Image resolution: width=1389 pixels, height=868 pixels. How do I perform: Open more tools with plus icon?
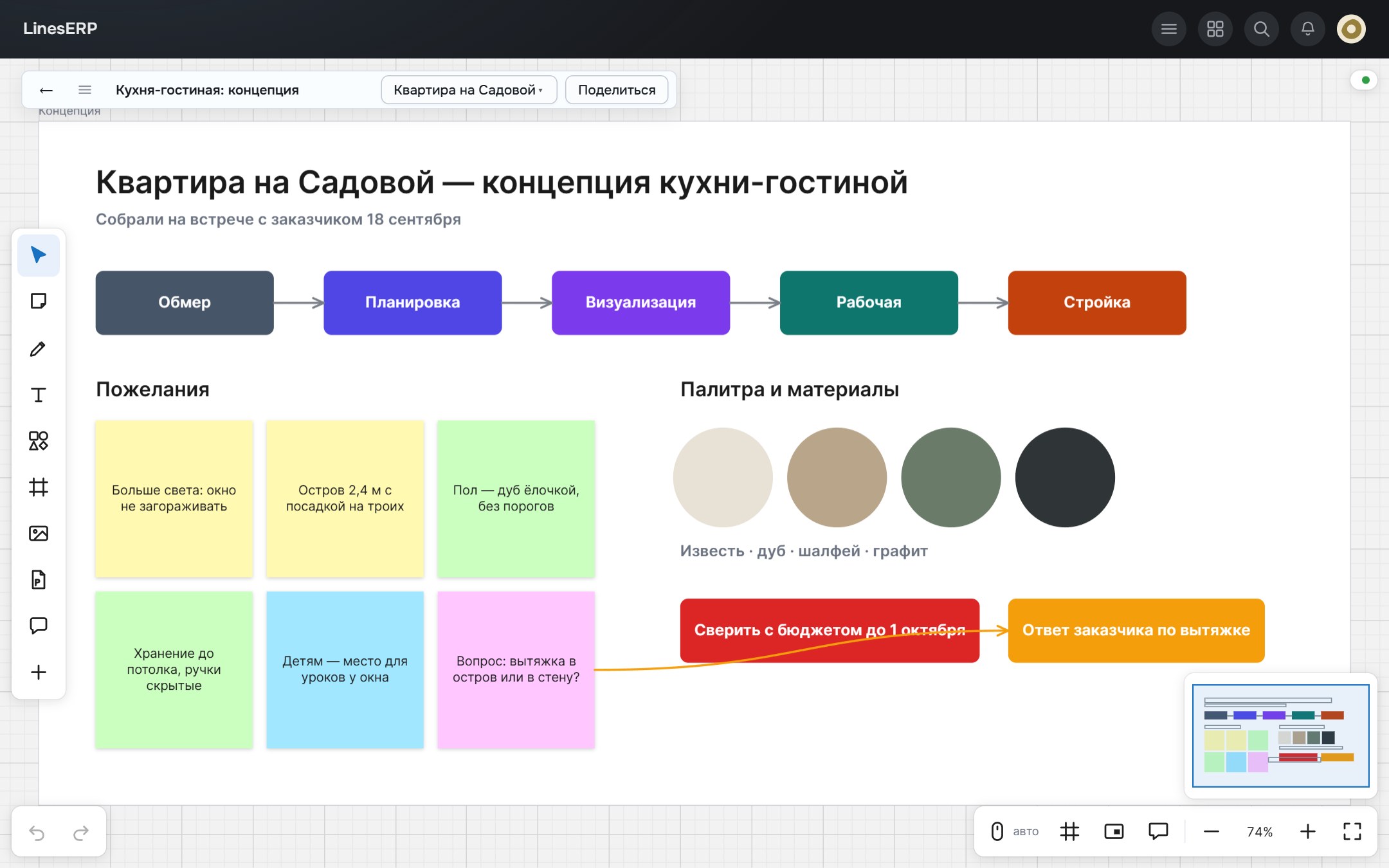point(39,673)
